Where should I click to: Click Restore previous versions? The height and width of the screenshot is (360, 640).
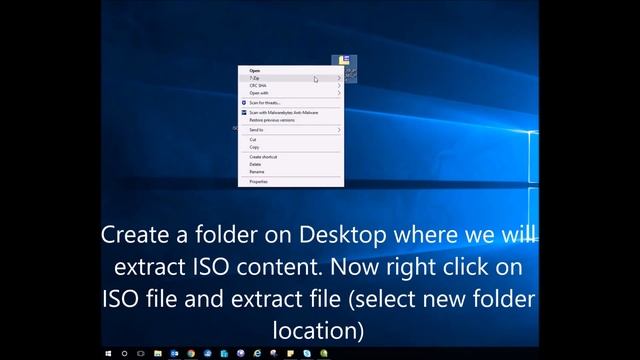(x=291, y=120)
